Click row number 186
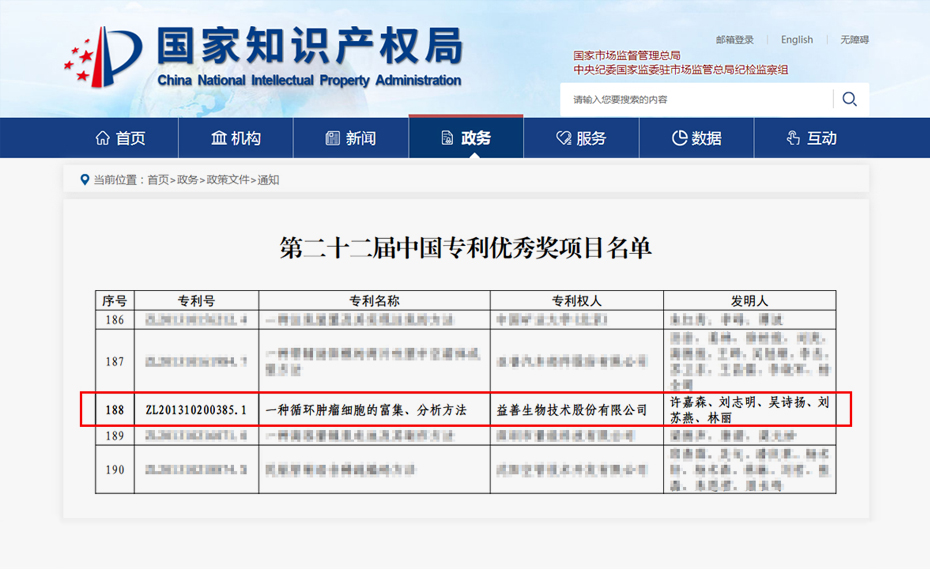This screenshot has height=569, width=930. (114, 320)
